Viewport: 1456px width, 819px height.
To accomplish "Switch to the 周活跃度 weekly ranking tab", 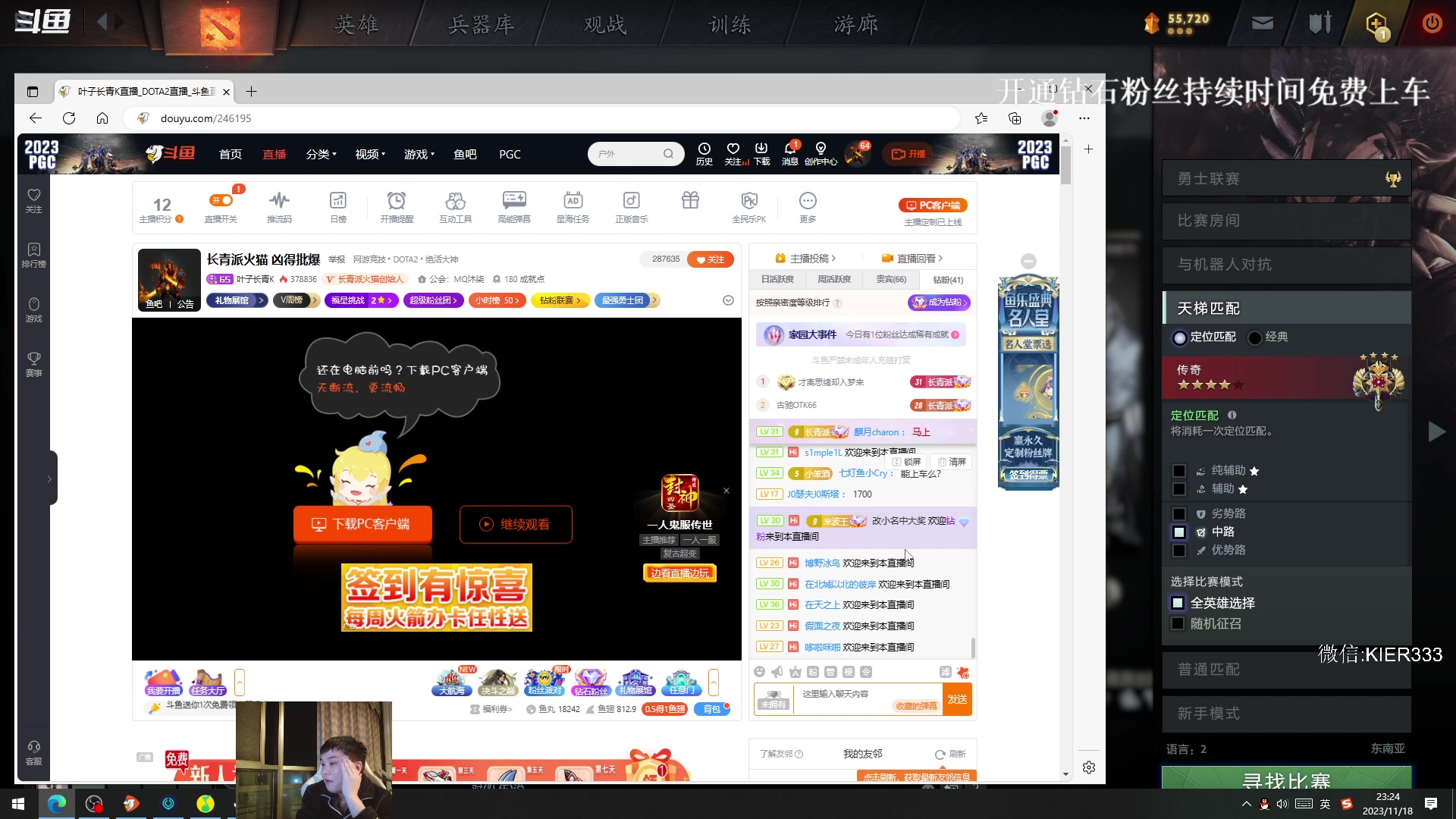I will pos(833,279).
